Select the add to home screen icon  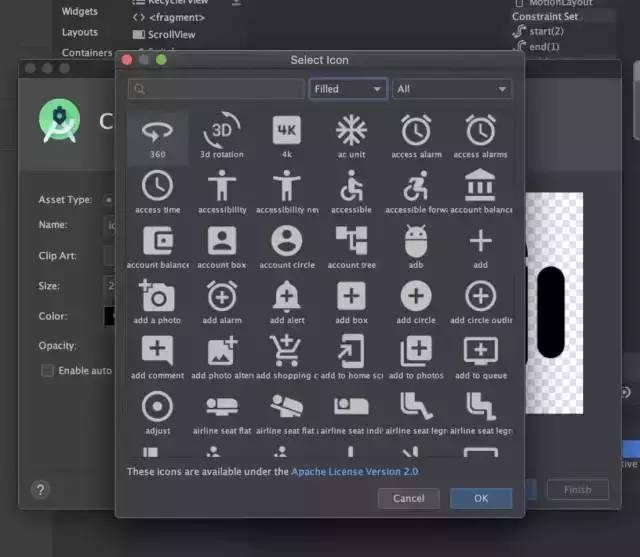[351, 358]
